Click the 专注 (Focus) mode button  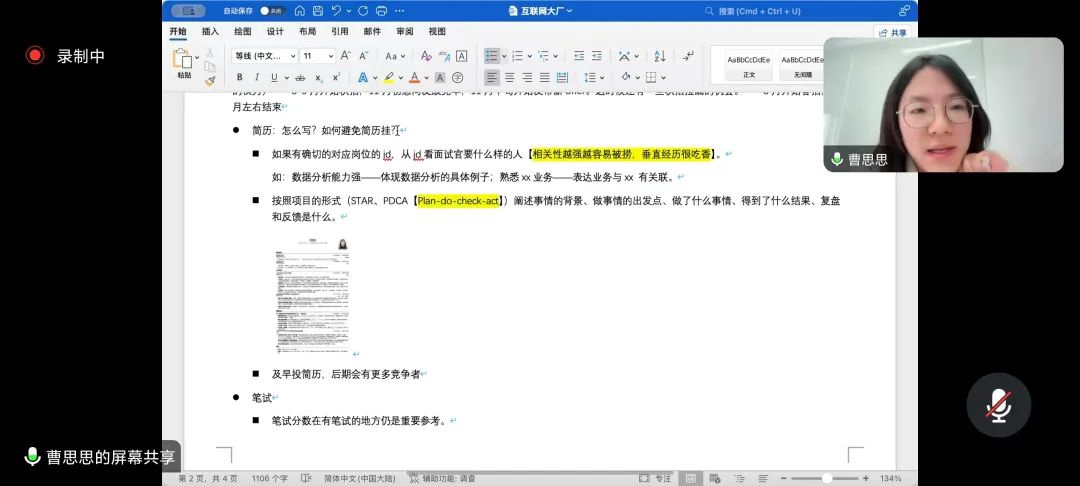click(657, 478)
